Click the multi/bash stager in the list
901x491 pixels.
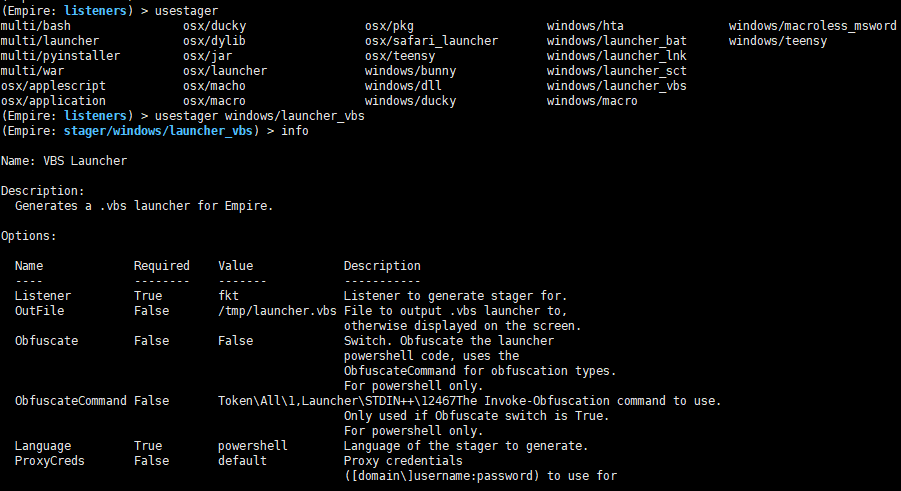pyautogui.click(x=35, y=25)
